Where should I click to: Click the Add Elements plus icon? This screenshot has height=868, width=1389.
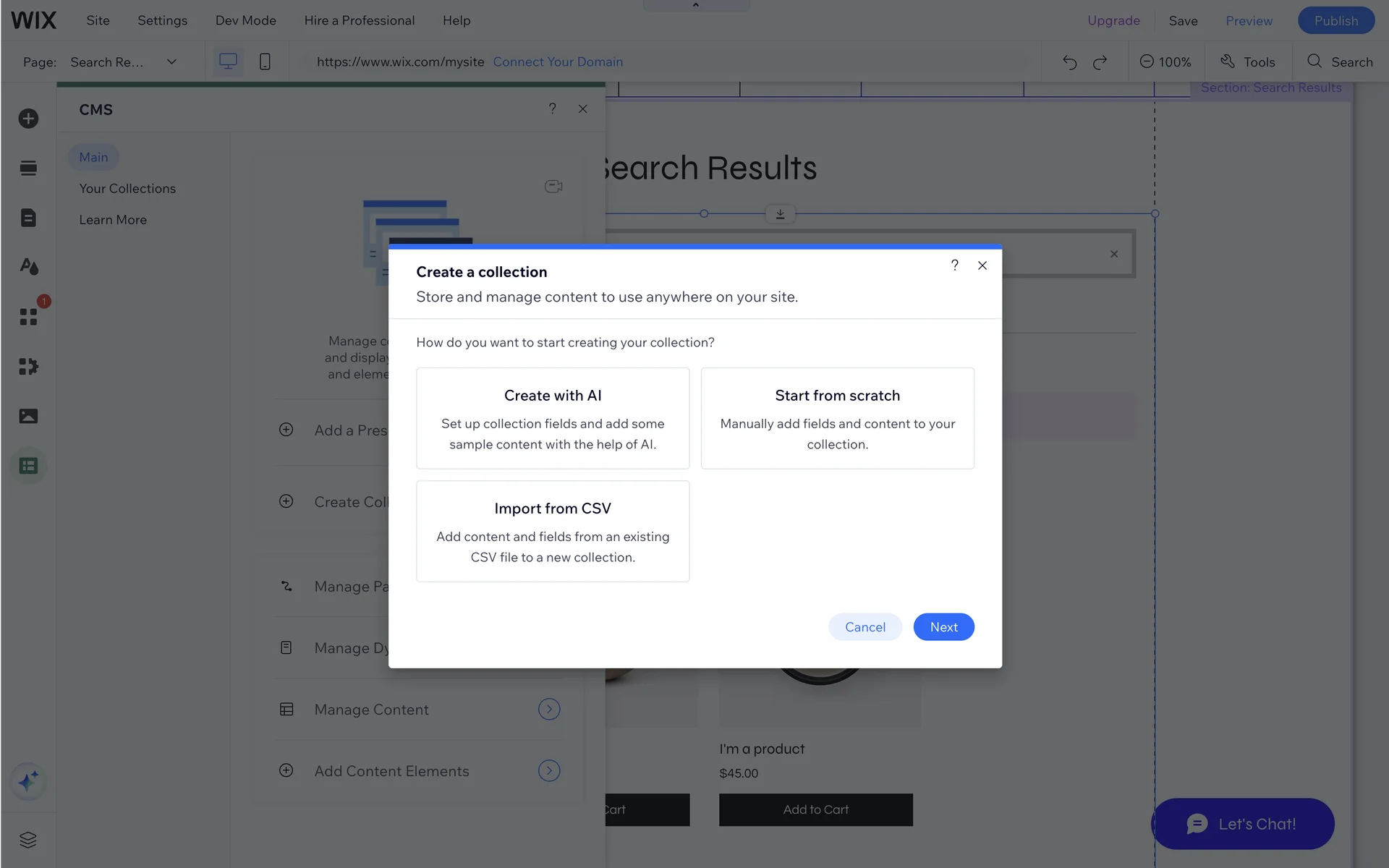28,119
